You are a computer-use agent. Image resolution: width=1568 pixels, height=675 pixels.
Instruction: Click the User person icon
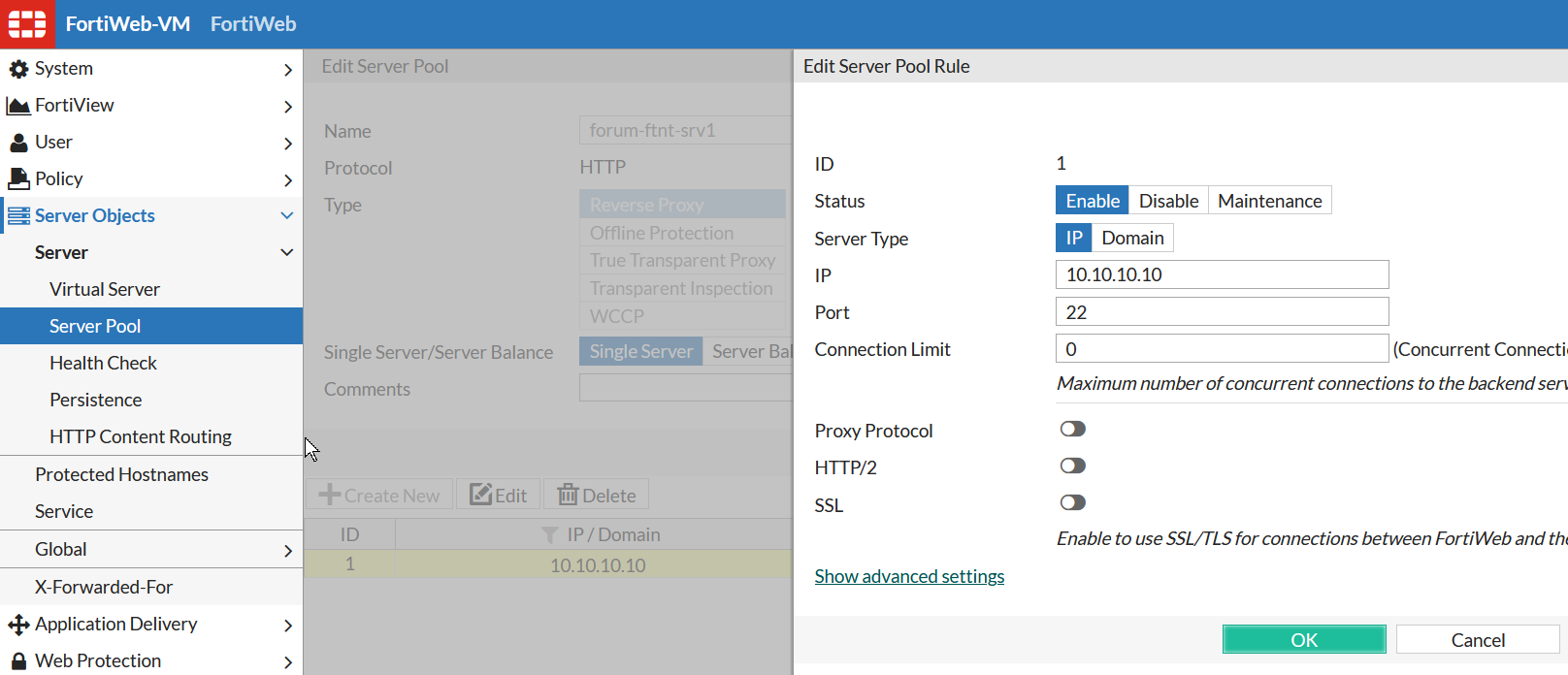pyautogui.click(x=18, y=143)
